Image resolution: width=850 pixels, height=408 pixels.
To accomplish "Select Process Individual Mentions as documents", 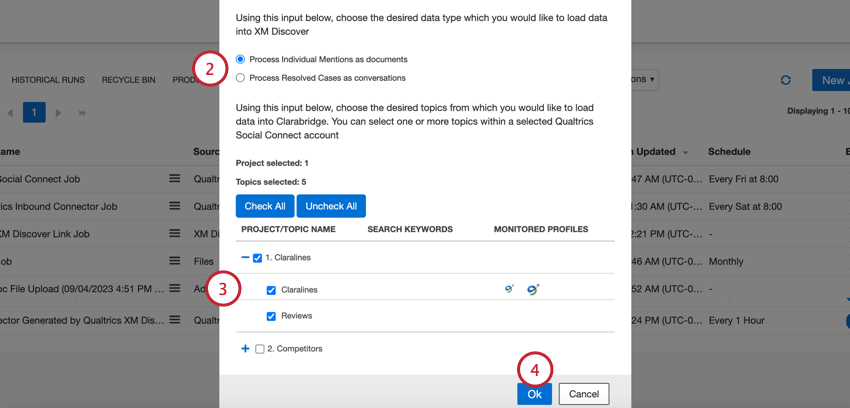I will [x=240, y=59].
